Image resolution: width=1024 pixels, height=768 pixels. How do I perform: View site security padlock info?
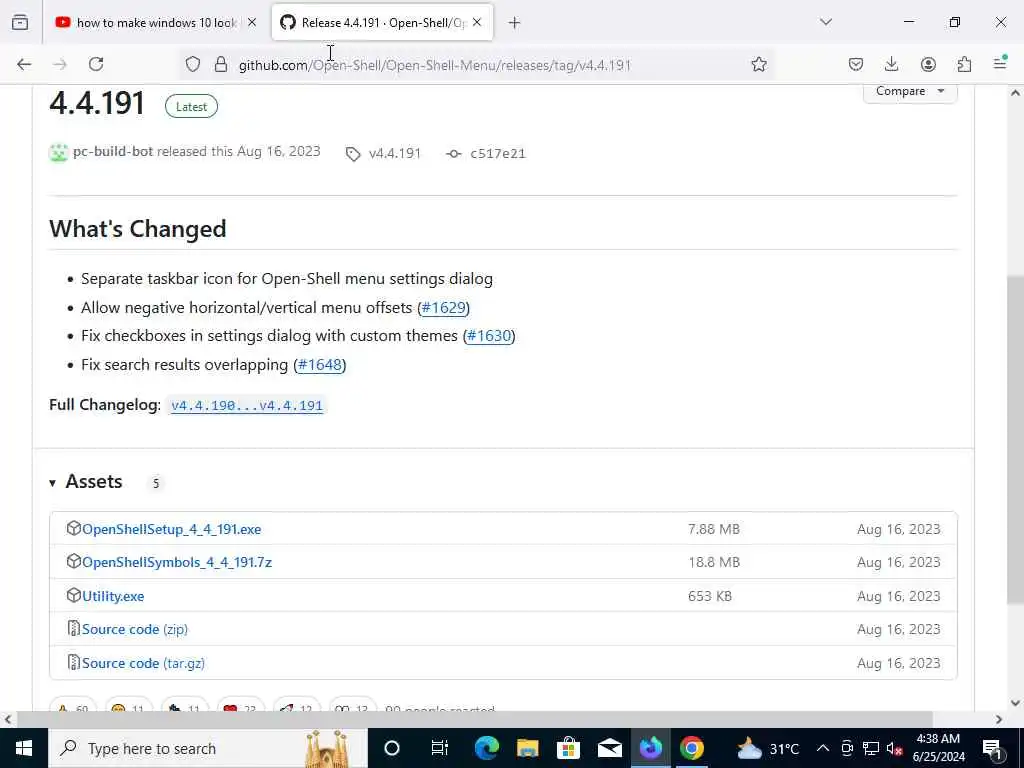point(221,64)
